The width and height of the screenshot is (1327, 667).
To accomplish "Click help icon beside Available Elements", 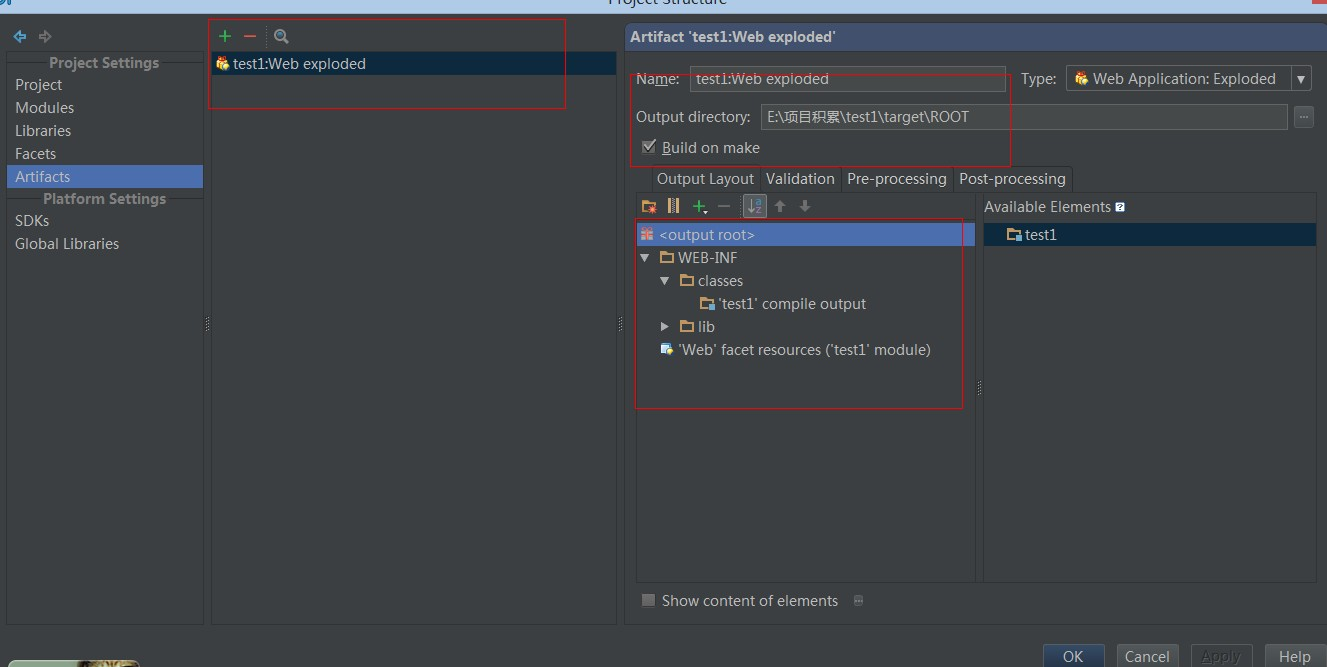I will tap(1120, 207).
